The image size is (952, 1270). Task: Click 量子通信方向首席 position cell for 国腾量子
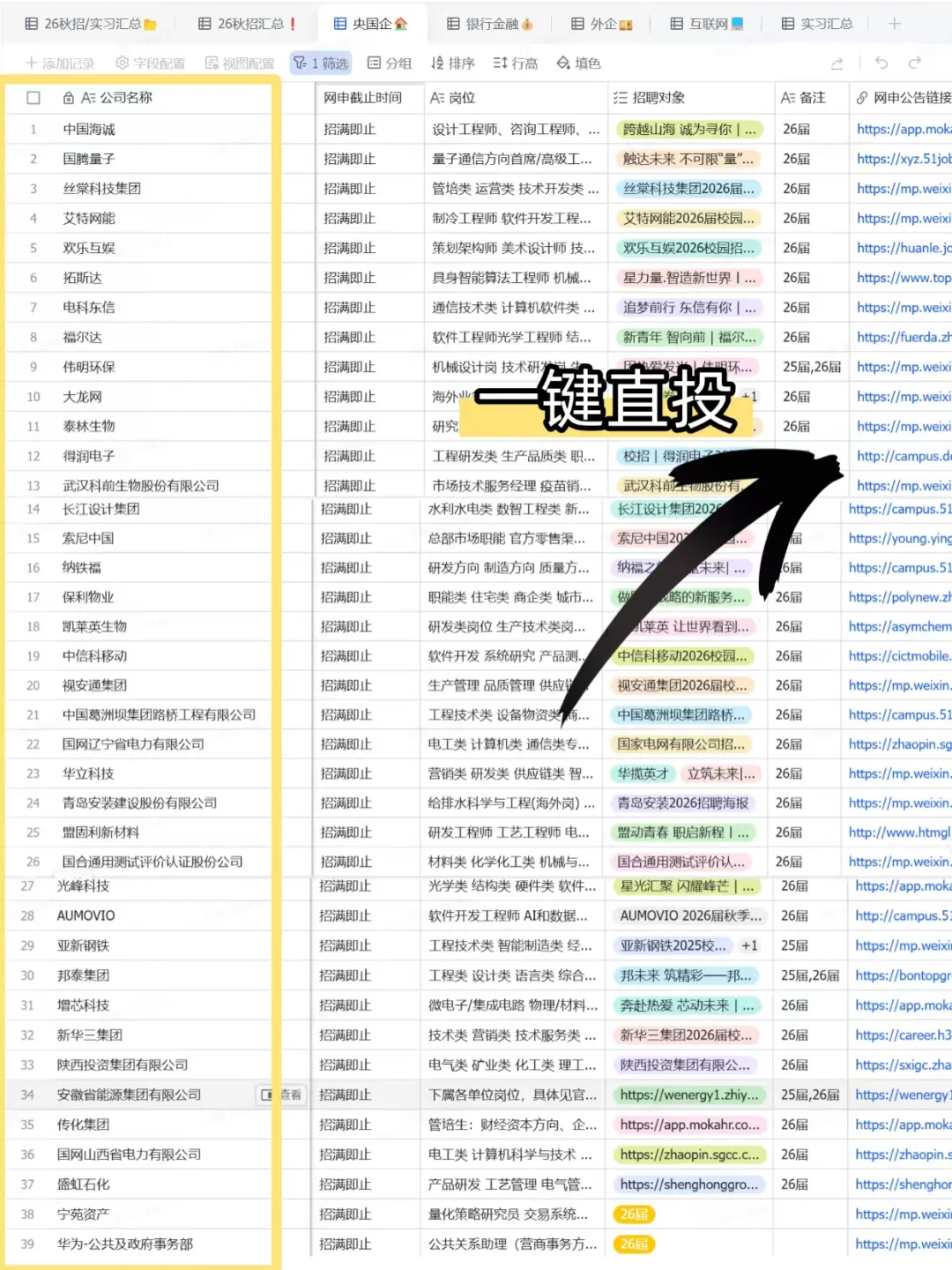pyautogui.click(x=516, y=159)
